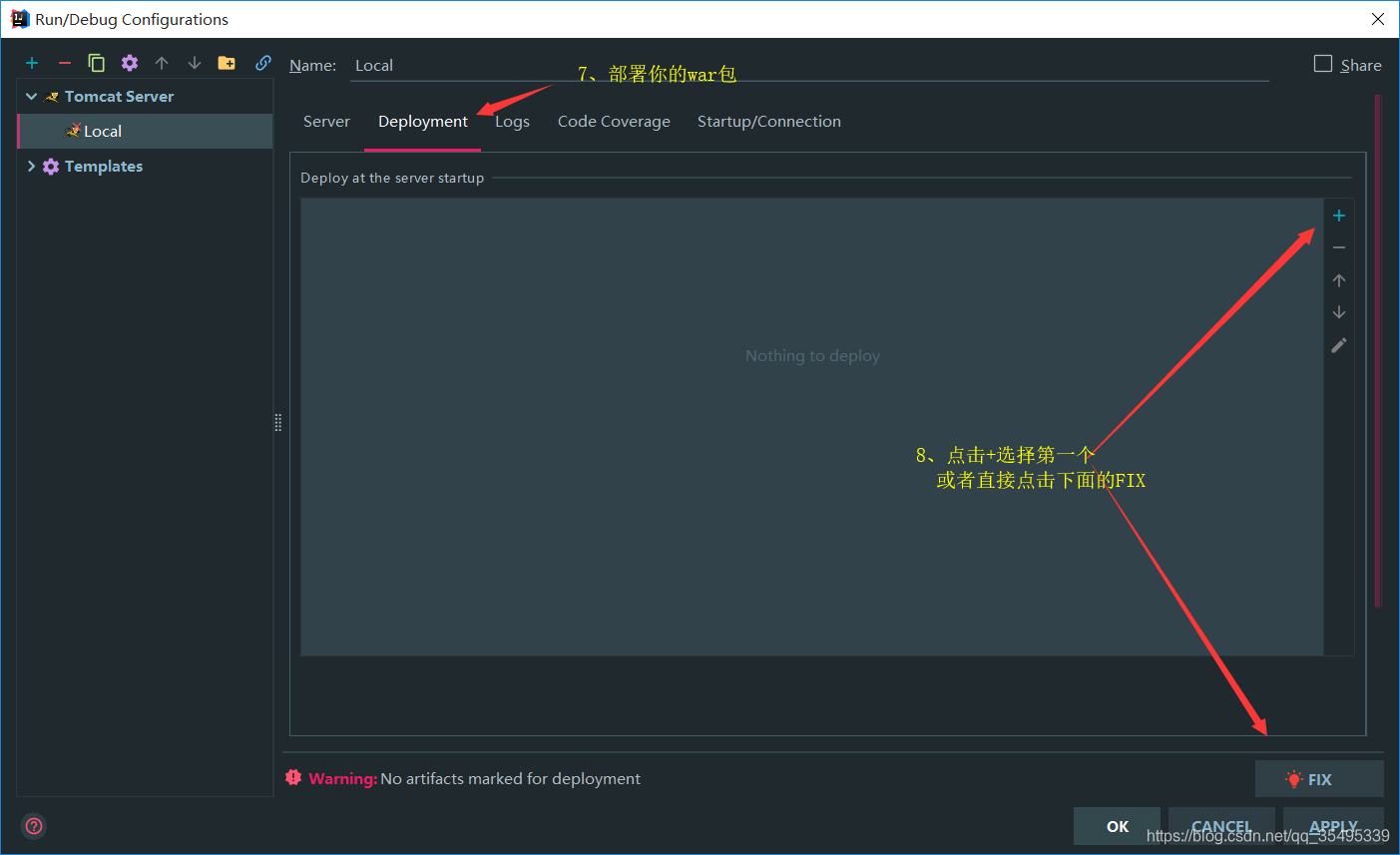Open the Startup/Connection tab

[x=769, y=122]
